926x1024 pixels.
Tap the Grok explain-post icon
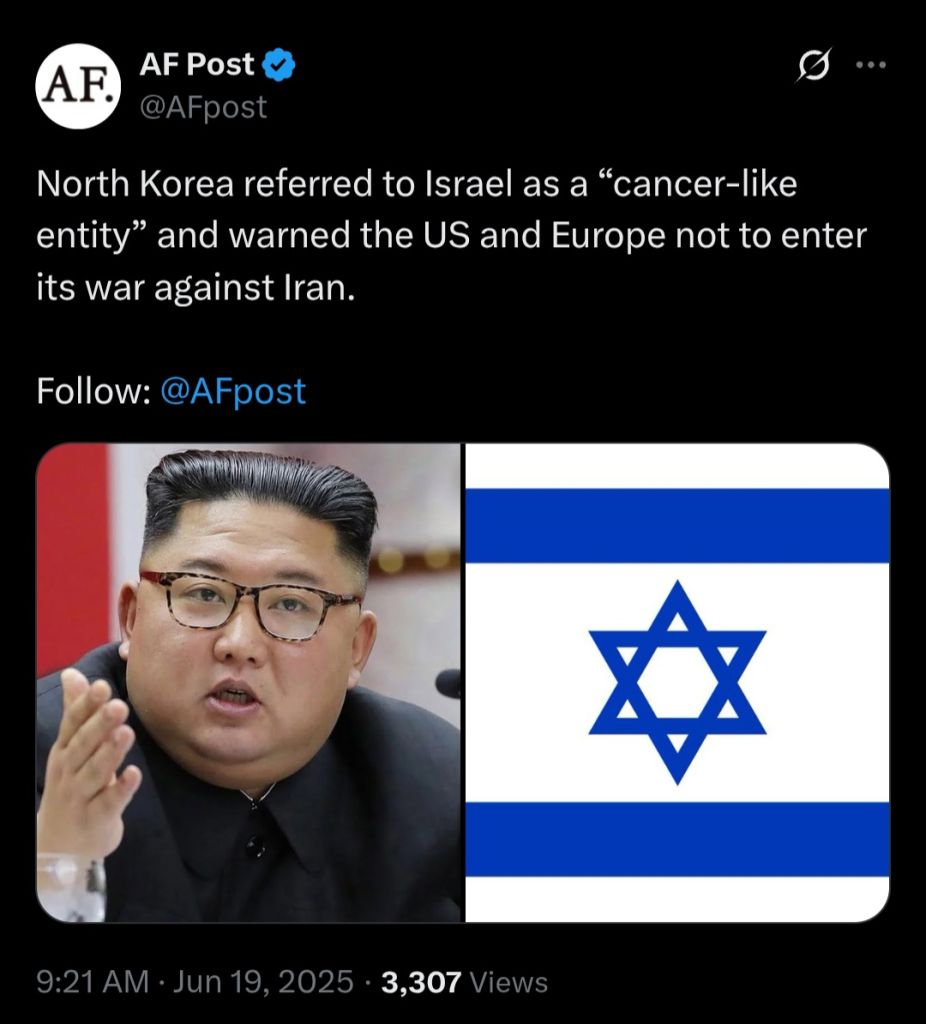pyautogui.click(x=814, y=65)
